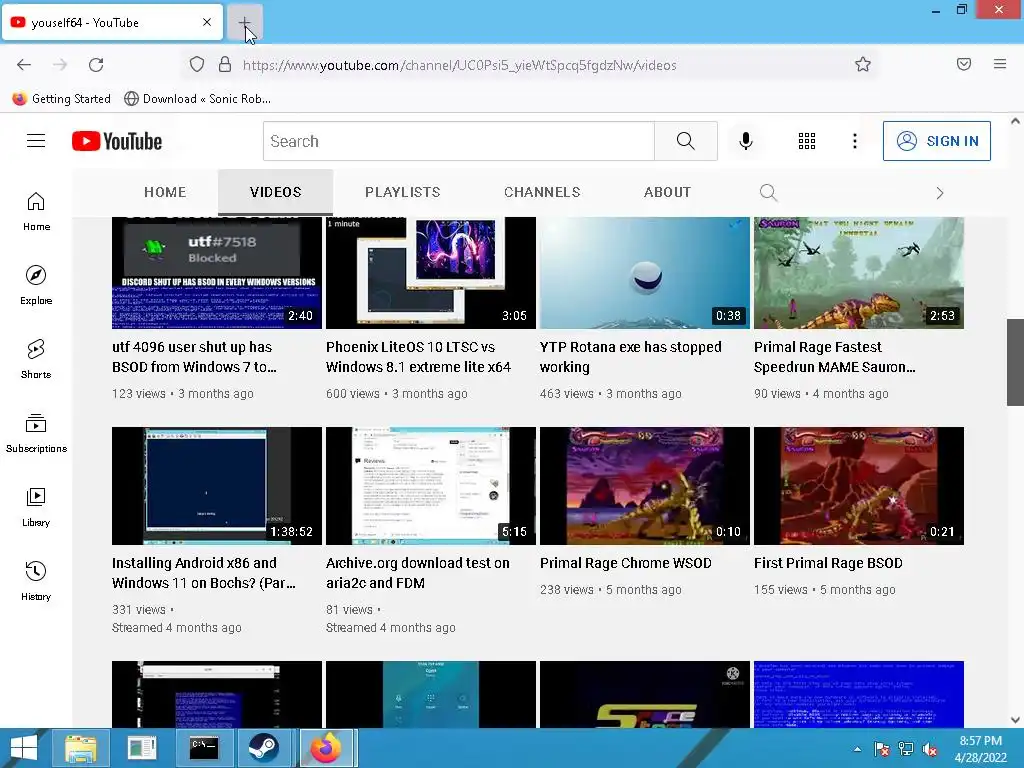1024x768 pixels.
Task: Select Home in the sidebar
Action: pyautogui.click(x=36, y=212)
